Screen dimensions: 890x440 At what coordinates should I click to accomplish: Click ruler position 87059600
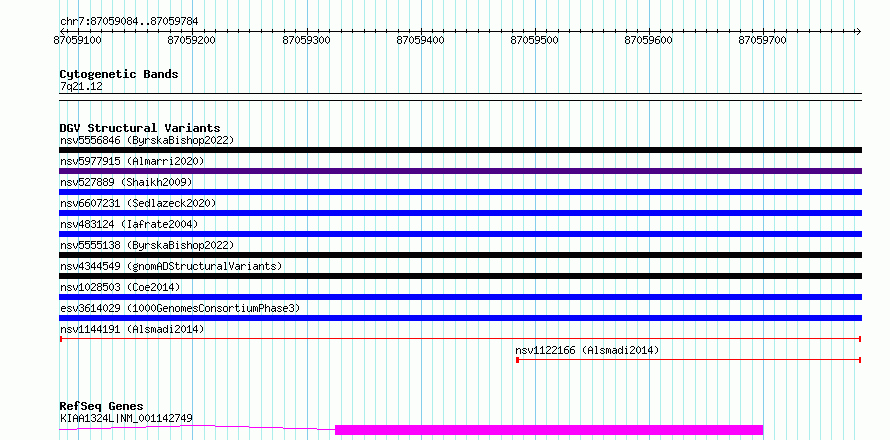coord(649,40)
